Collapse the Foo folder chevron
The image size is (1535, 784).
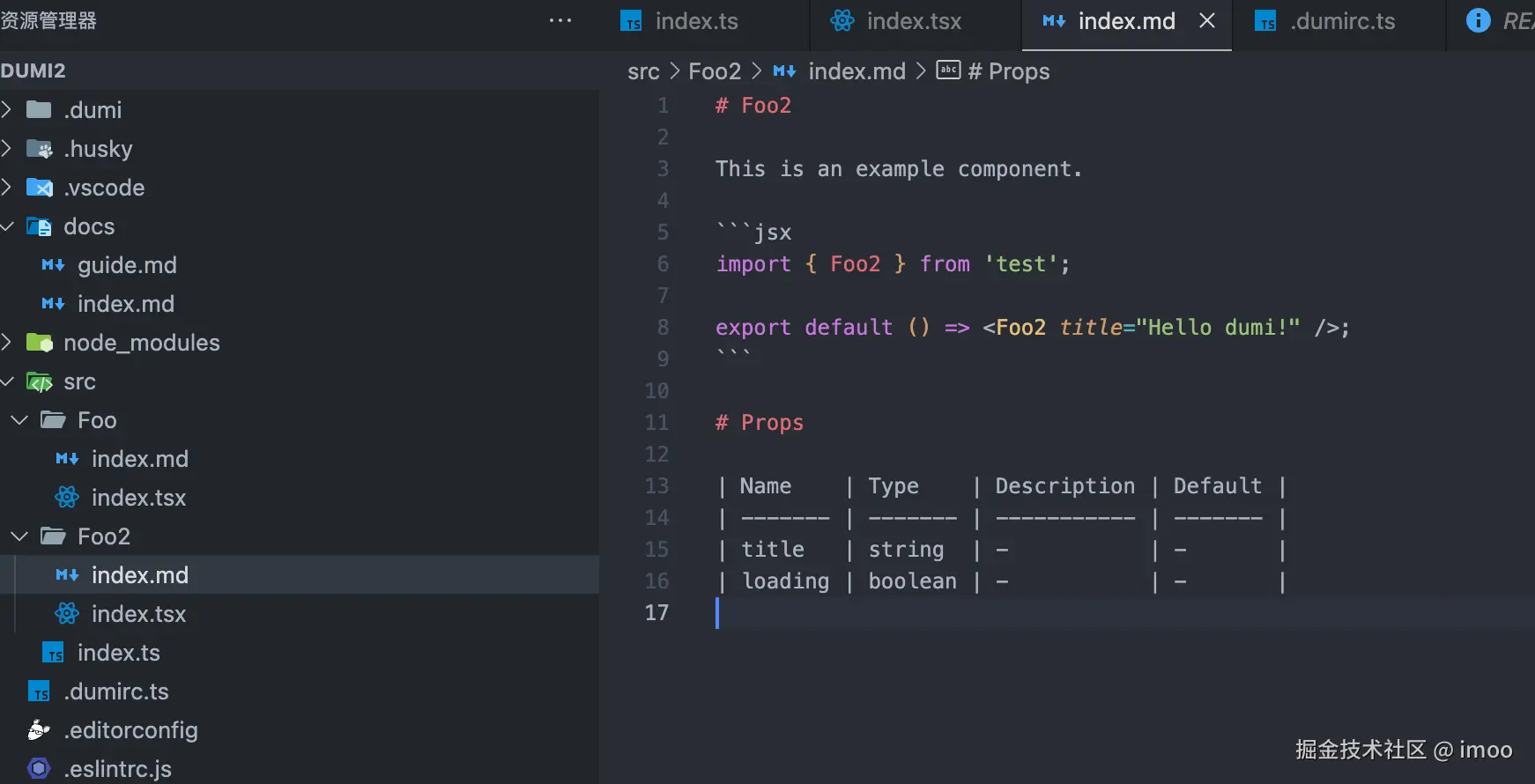coord(19,419)
